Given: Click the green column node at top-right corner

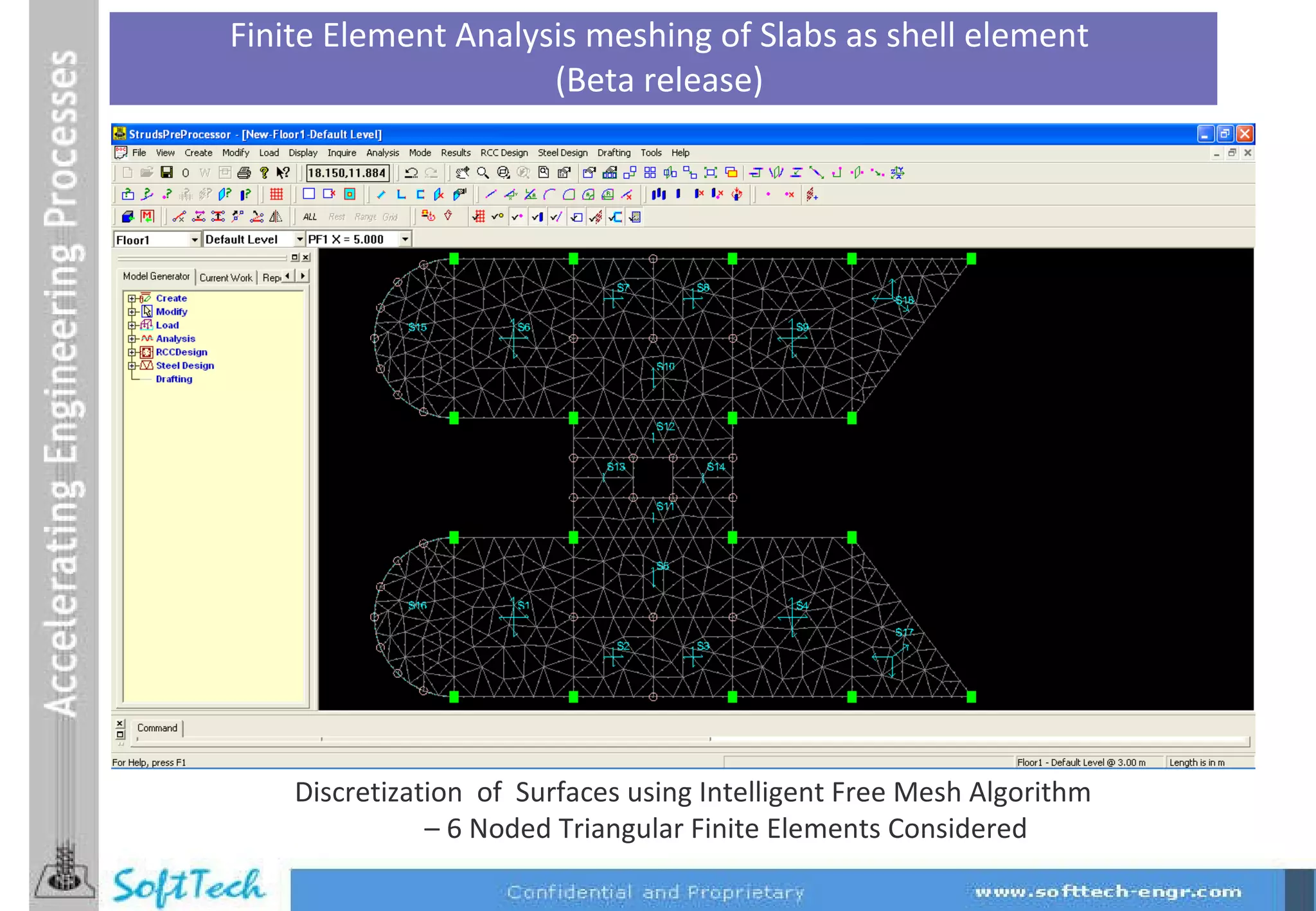Looking at the screenshot, I should 972,258.
